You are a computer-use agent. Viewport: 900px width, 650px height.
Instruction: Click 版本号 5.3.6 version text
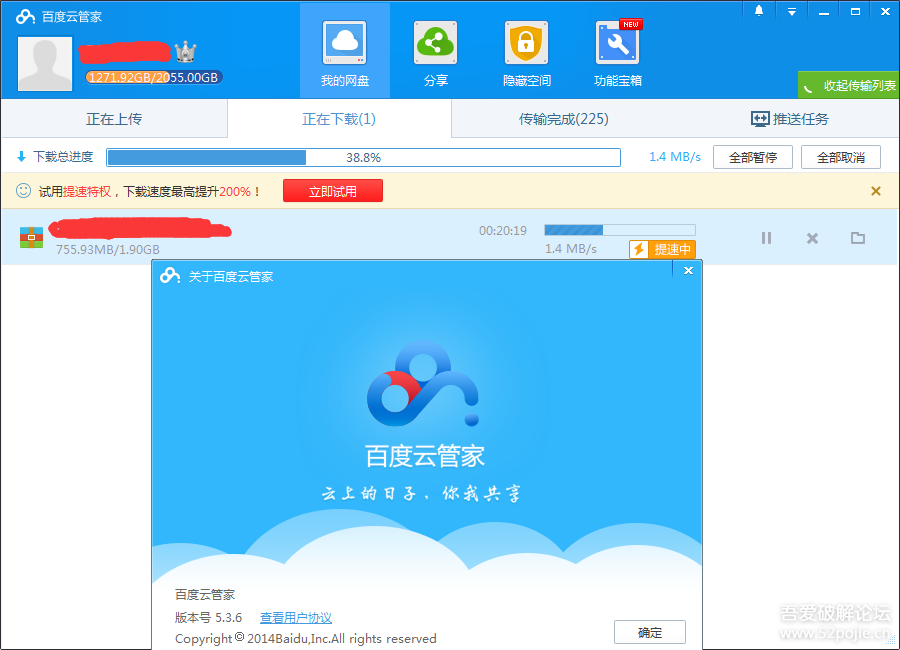(x=208, y=618)
